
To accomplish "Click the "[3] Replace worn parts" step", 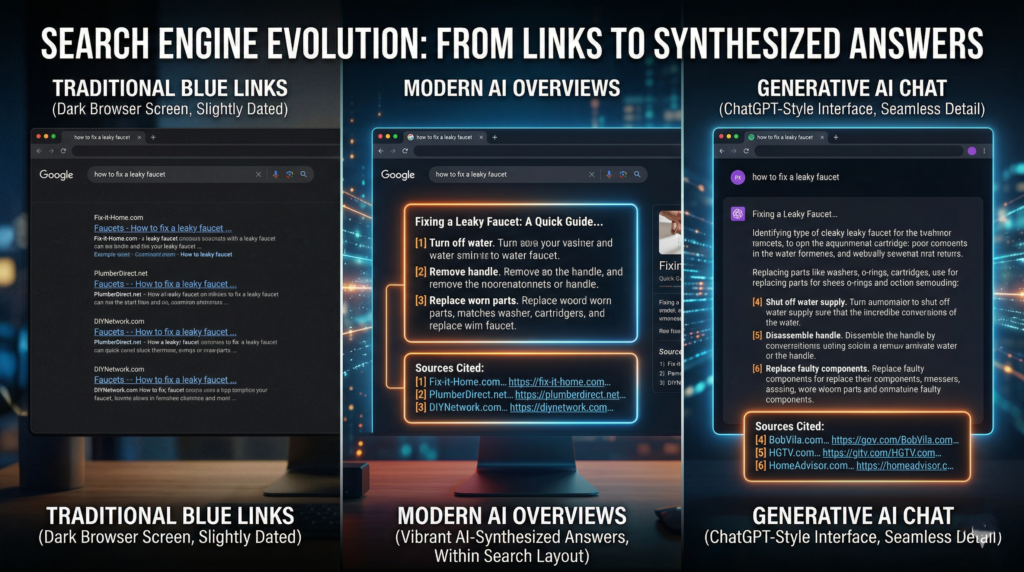I will pyautogui.click(x=513, y=313).
